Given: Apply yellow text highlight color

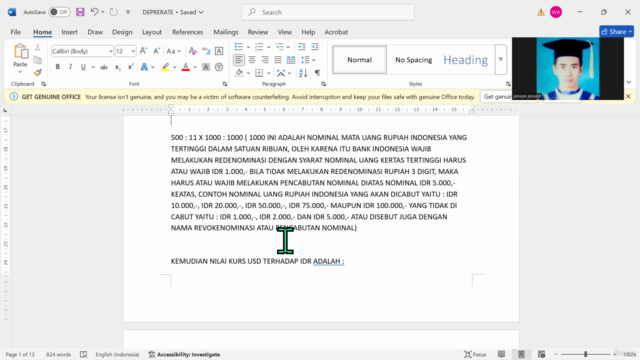Looking at the screenshot, I should coord(165,67).
